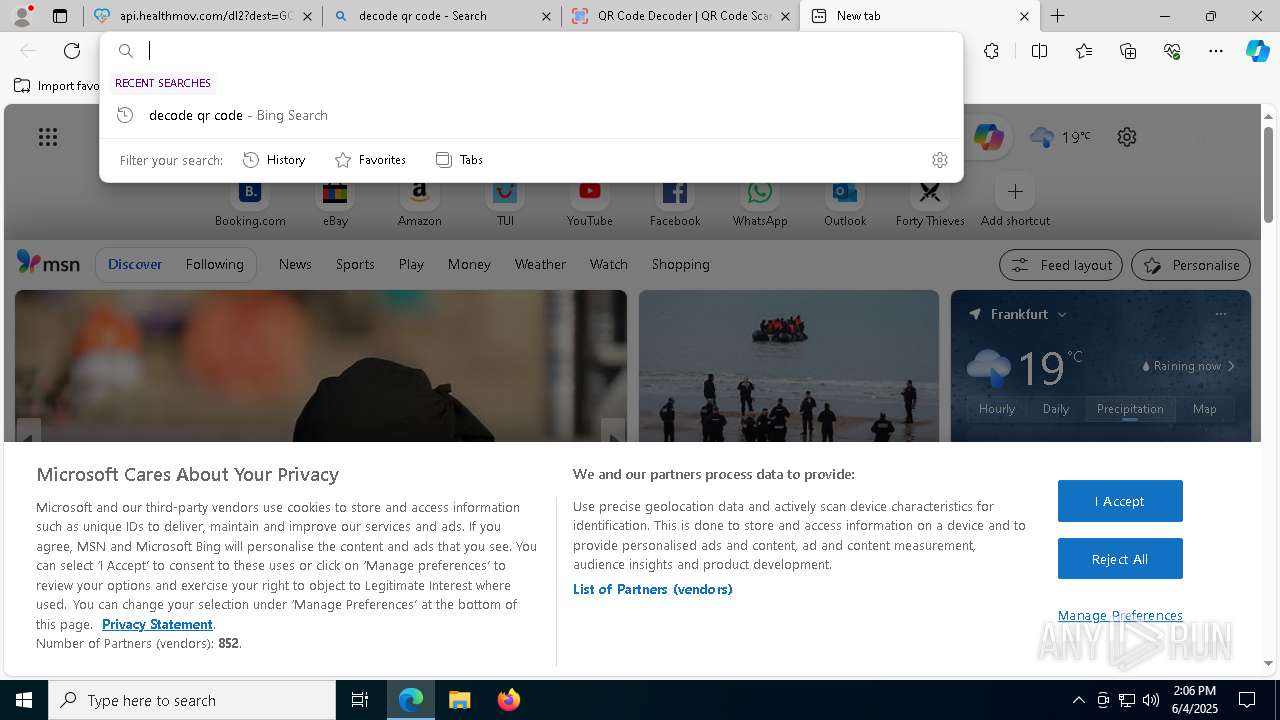Click the Windows Start button
The height and width of the screenshot is (720, 1280).
tap(24, 700)
